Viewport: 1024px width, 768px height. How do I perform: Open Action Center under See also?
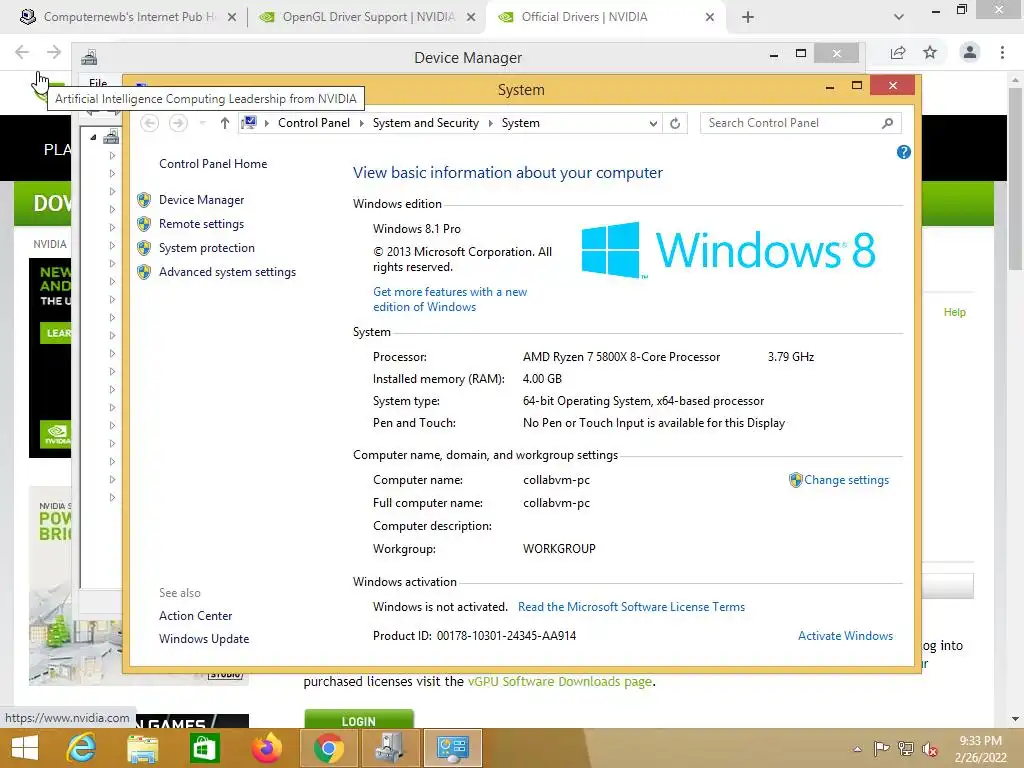[195, 616]
